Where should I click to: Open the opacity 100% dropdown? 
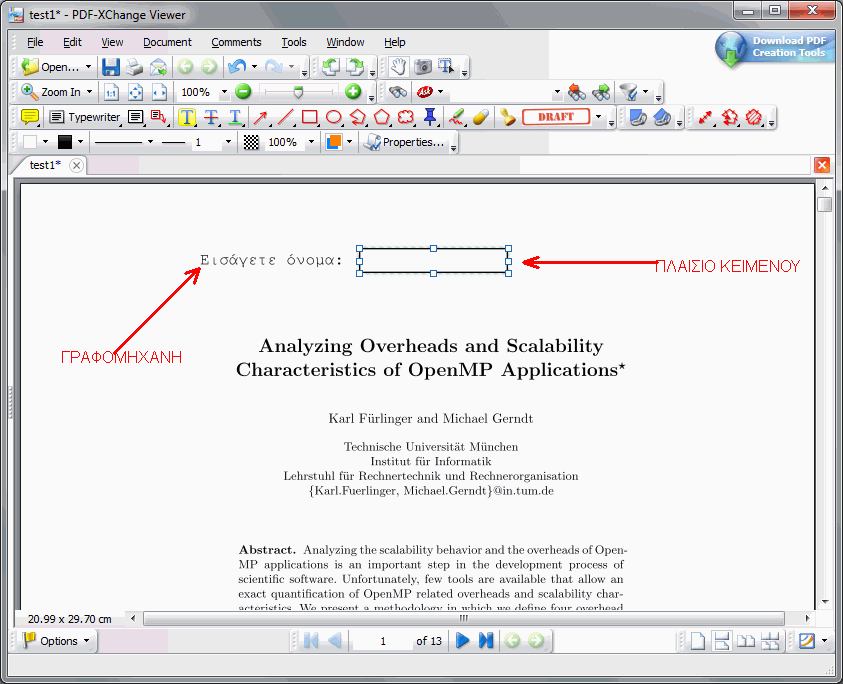tap(311, 142)
